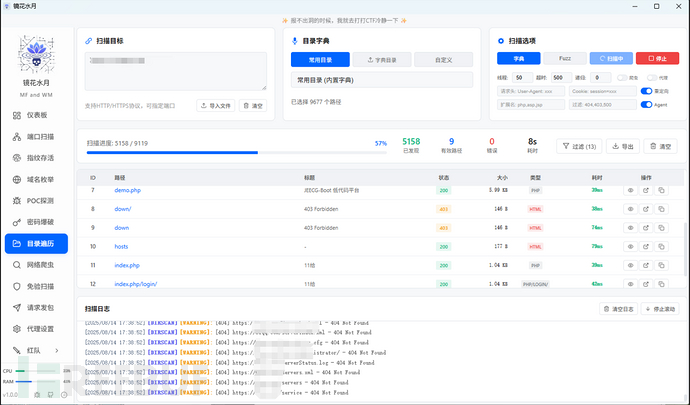The image size is (690, 405).
Task: Open the 仪表板 dashboard page
Action: click(x=36, y=115)
